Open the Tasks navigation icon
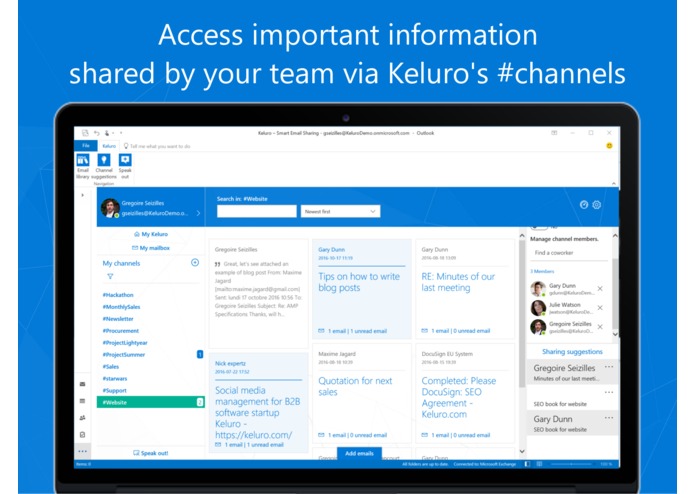Viewport: 695px width, 494px height. pos(82,435)
